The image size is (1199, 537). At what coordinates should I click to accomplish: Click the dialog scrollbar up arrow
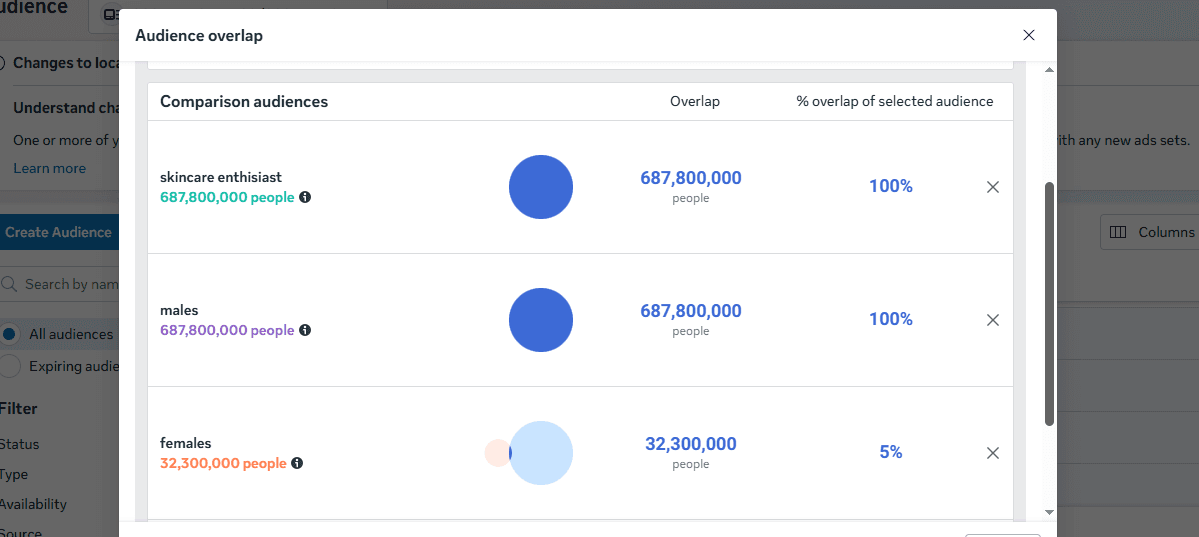(1049, 70)
